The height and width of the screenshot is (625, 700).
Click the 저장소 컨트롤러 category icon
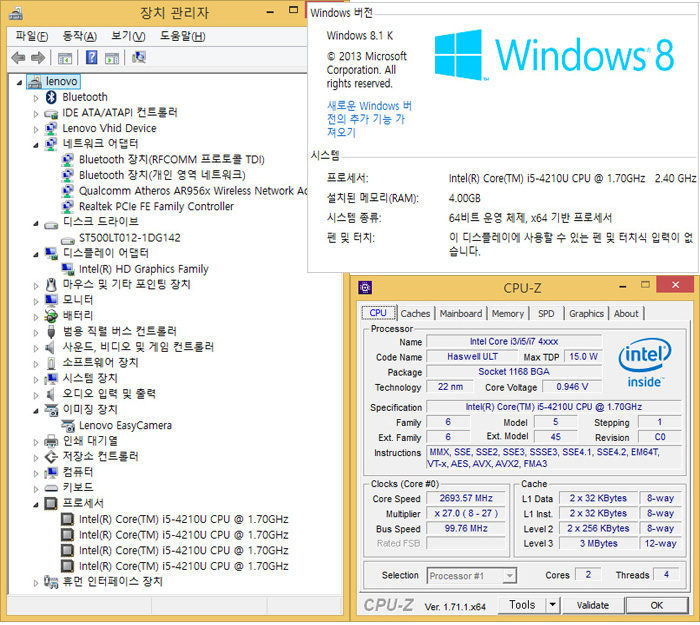[51, 457]
